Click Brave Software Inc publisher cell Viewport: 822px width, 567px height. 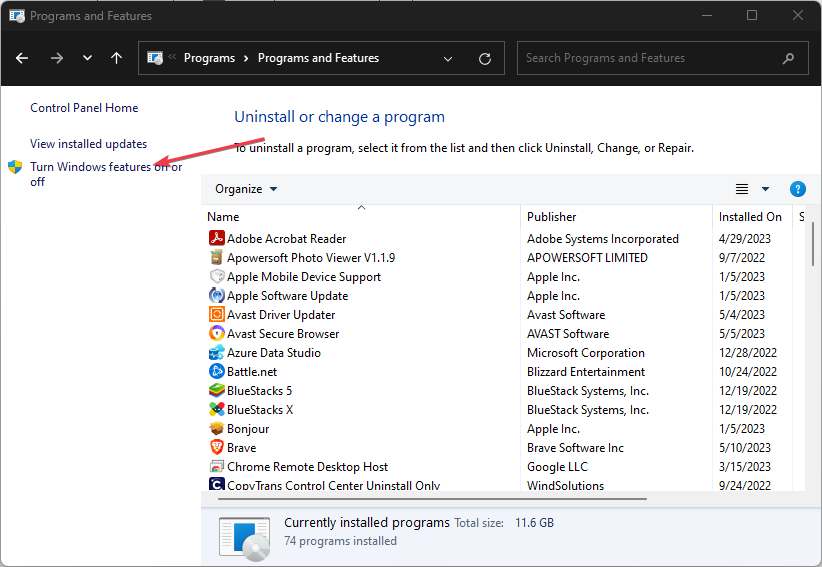pos(575,448)
